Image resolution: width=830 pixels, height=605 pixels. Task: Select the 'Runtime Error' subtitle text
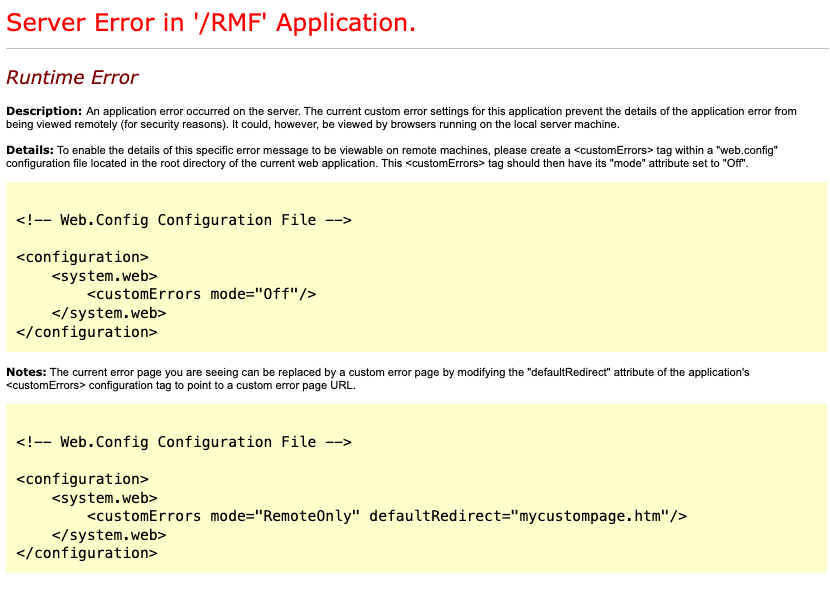click(x=72, y=77)
